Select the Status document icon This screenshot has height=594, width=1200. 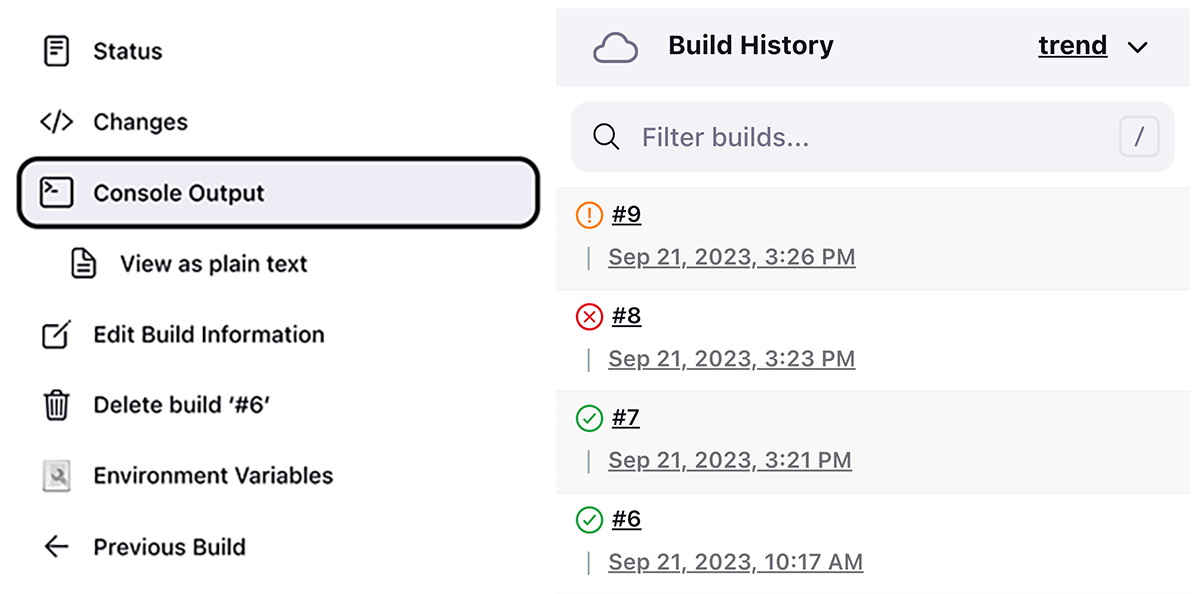56,50
